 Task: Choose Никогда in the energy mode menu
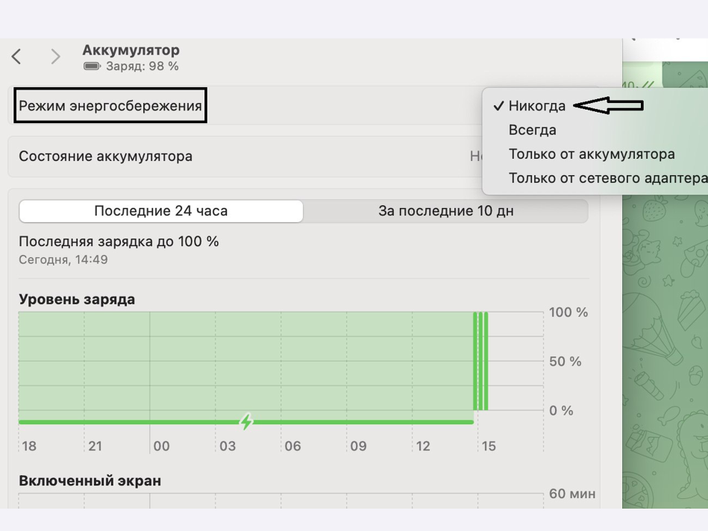coord(537,106)
